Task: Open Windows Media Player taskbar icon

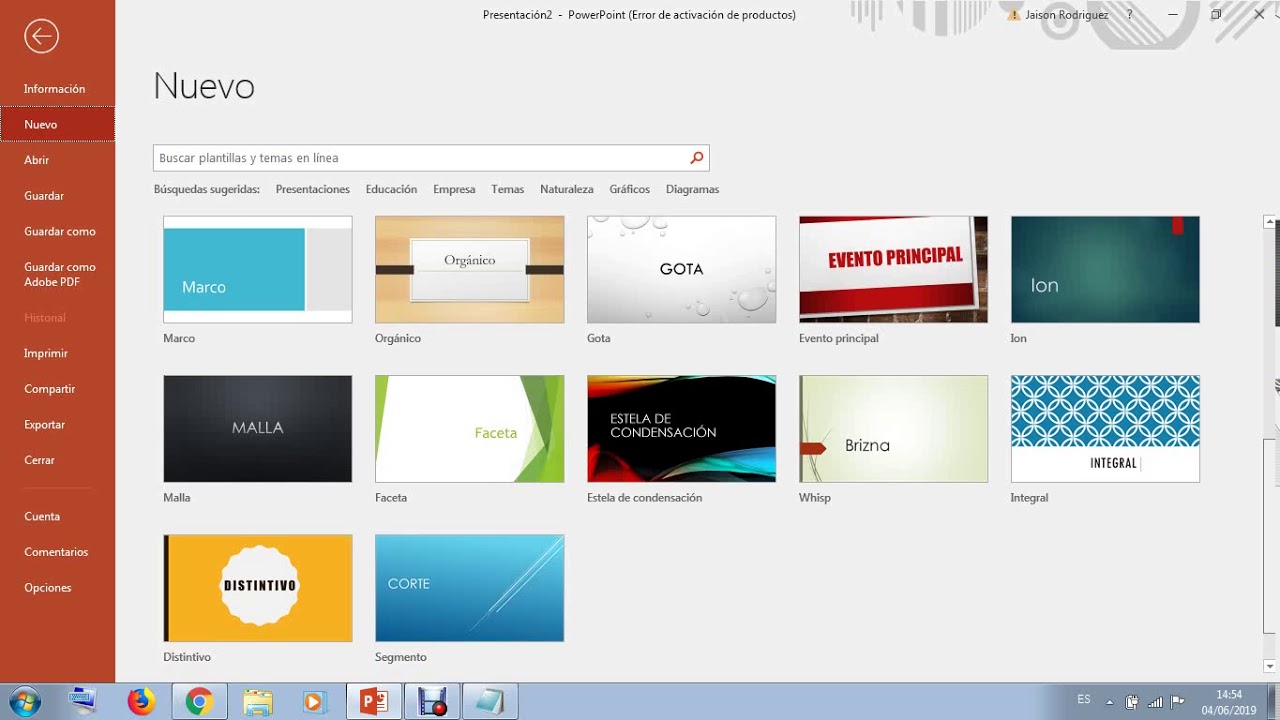Action: 314,702
